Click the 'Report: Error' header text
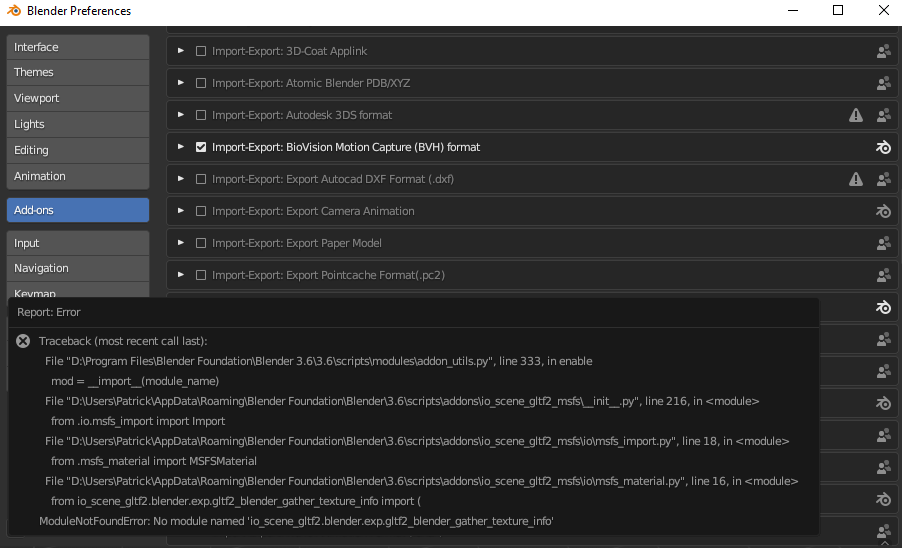The width and height of the screenshot is (902, 548). click(x=49, y=312)
